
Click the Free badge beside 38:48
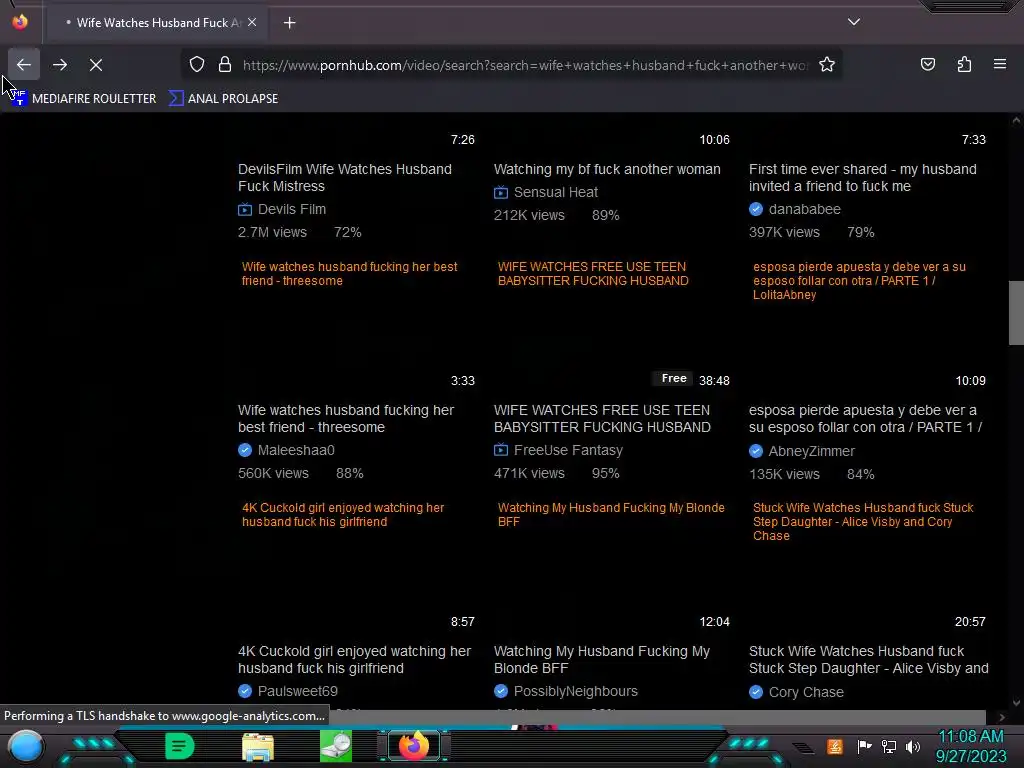point(673,379)
